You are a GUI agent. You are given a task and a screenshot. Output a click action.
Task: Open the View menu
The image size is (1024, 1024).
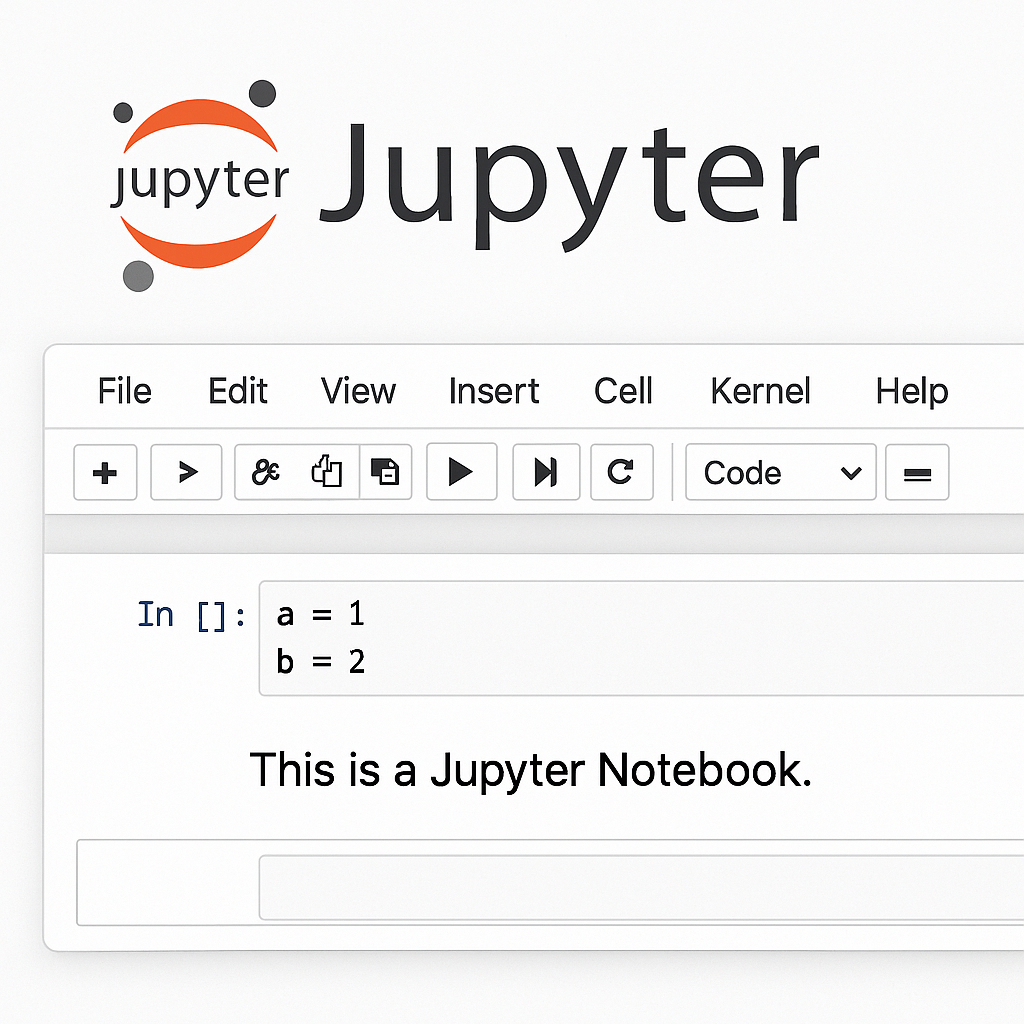coord(358,391)
